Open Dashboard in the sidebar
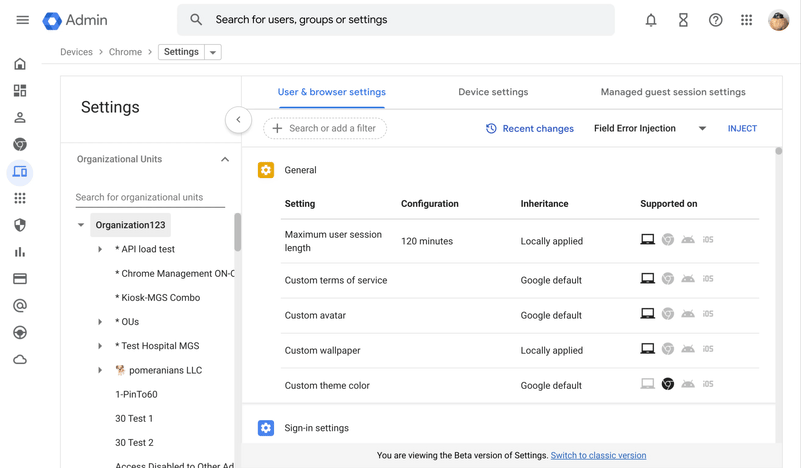Screen dimensions: 801x468 coord(20,90)
